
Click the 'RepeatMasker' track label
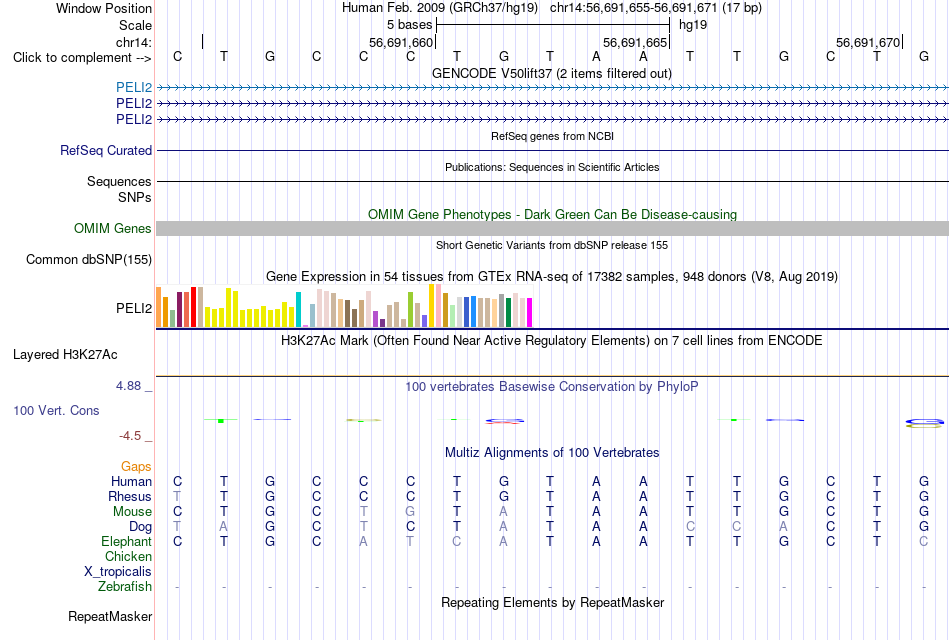coord(110,617)
